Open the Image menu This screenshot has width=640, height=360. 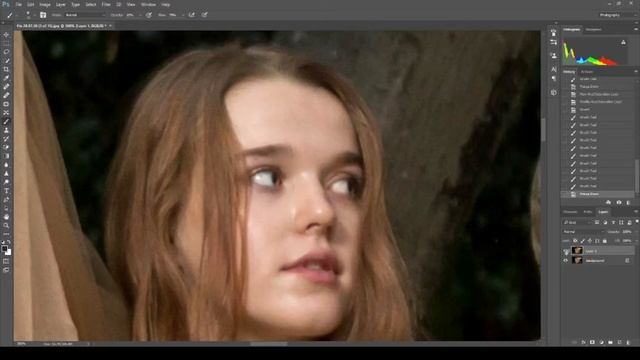[x=45, y=4]
